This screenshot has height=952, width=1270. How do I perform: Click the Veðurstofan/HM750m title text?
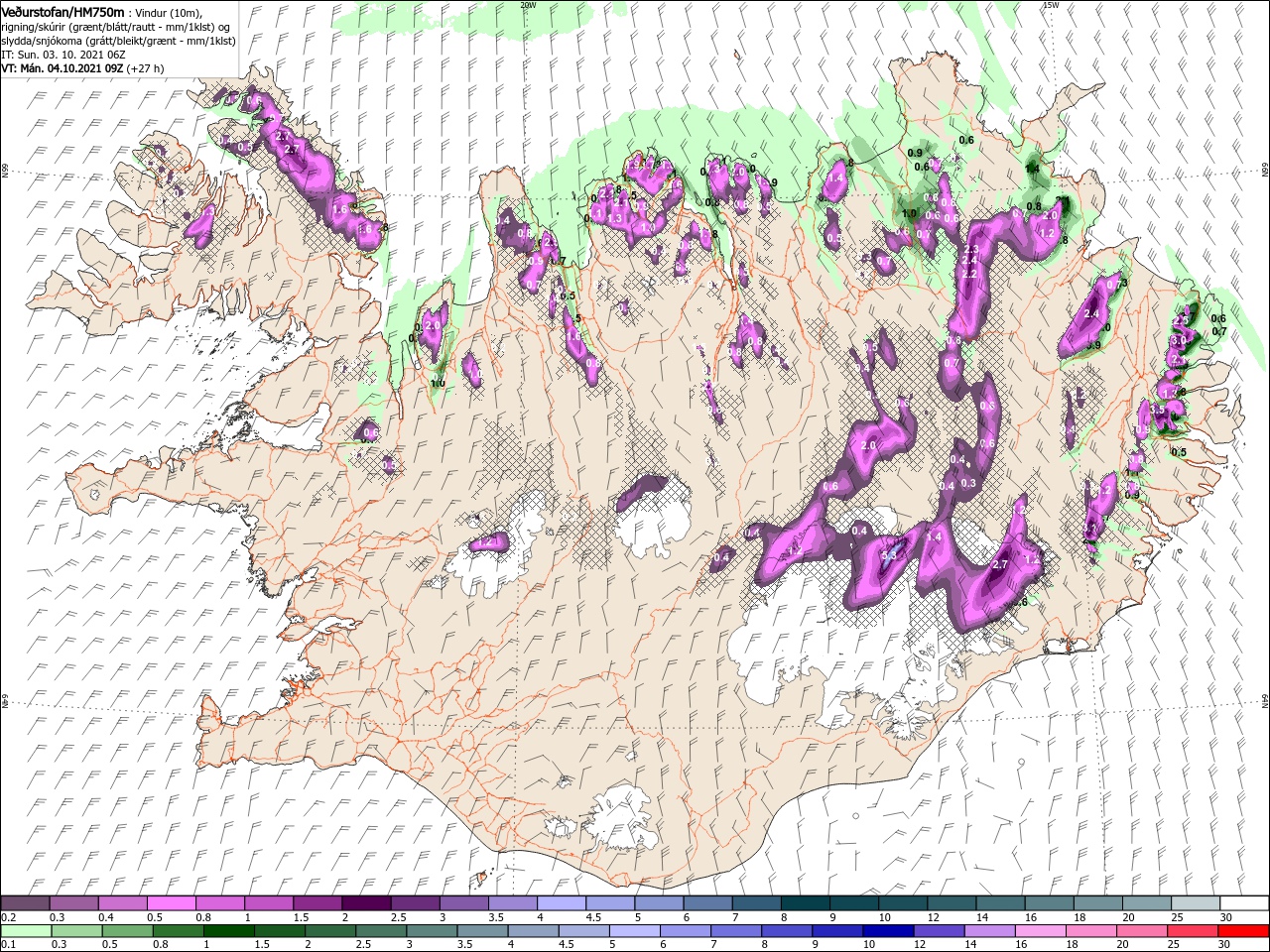[63, 11]
